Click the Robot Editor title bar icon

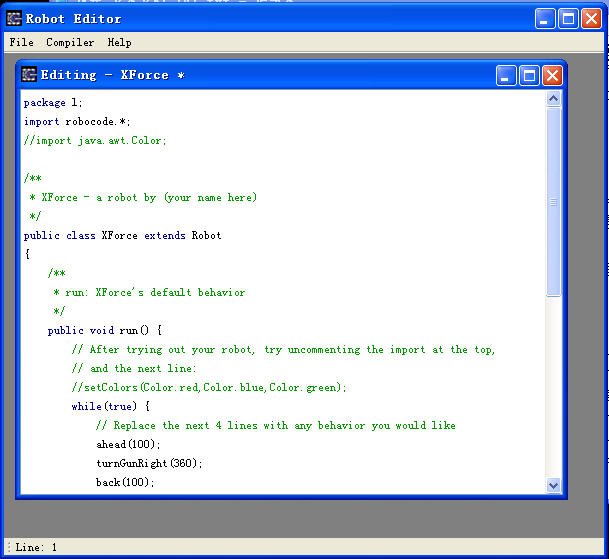tap(14, 18)
